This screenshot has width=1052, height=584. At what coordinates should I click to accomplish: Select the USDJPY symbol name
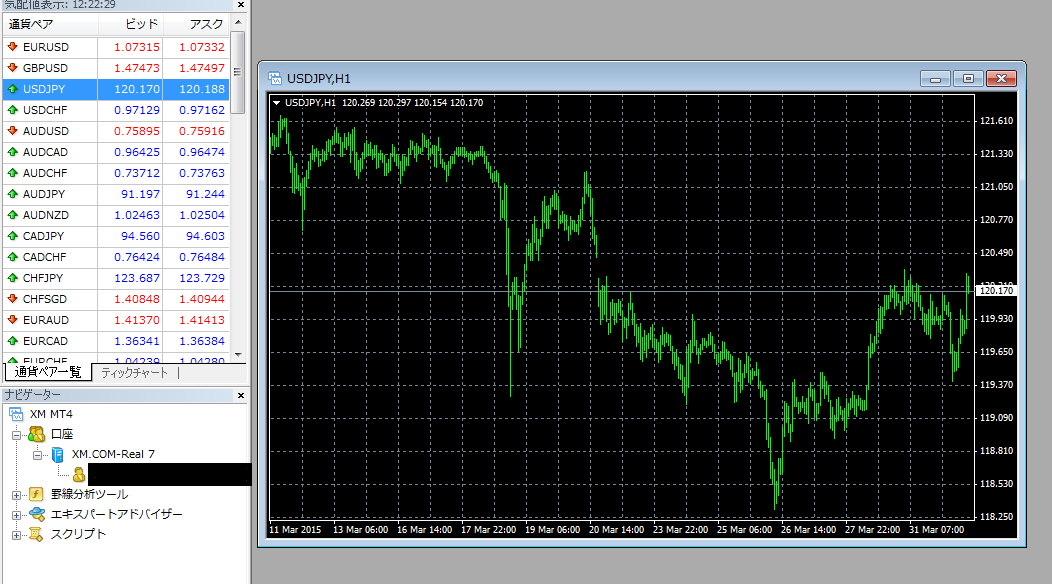44,89
